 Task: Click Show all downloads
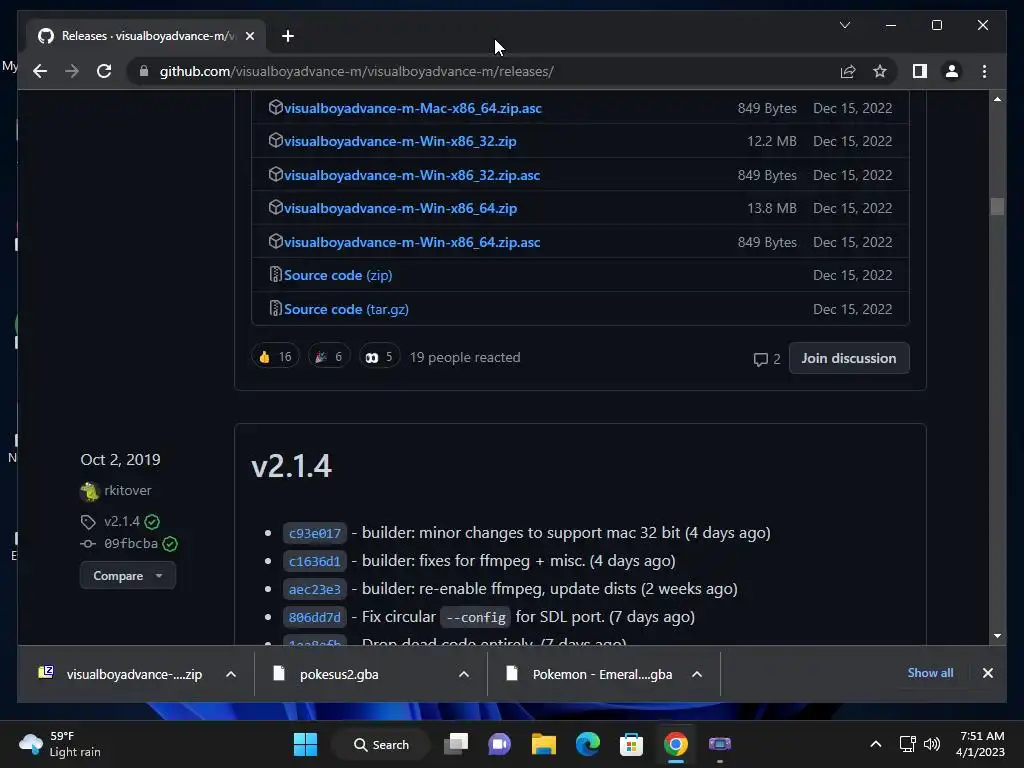click(x=930, y=673)
